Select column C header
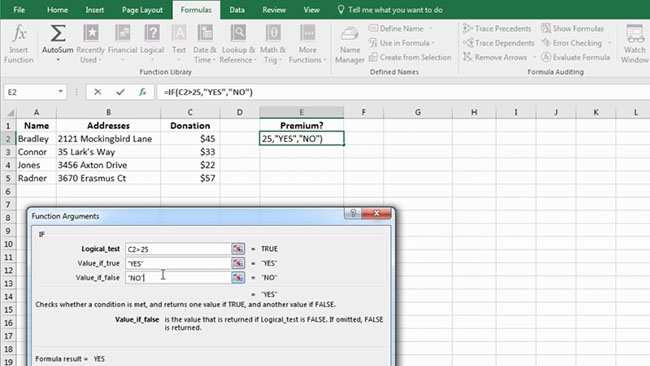Image resolution: width=650 pixels, height=366 pixels. [190, 112]
